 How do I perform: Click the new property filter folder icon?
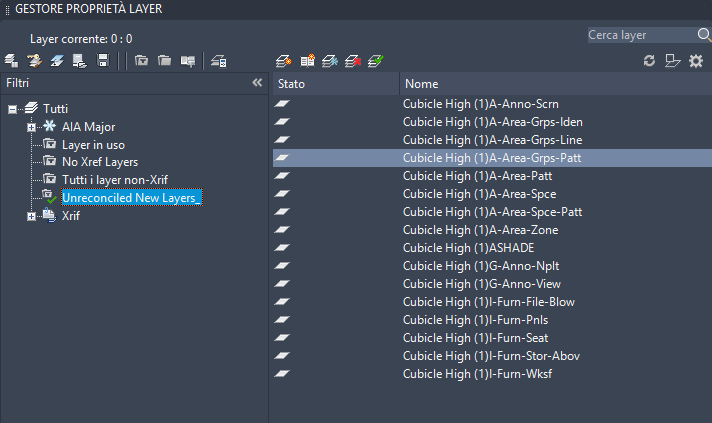141,61
